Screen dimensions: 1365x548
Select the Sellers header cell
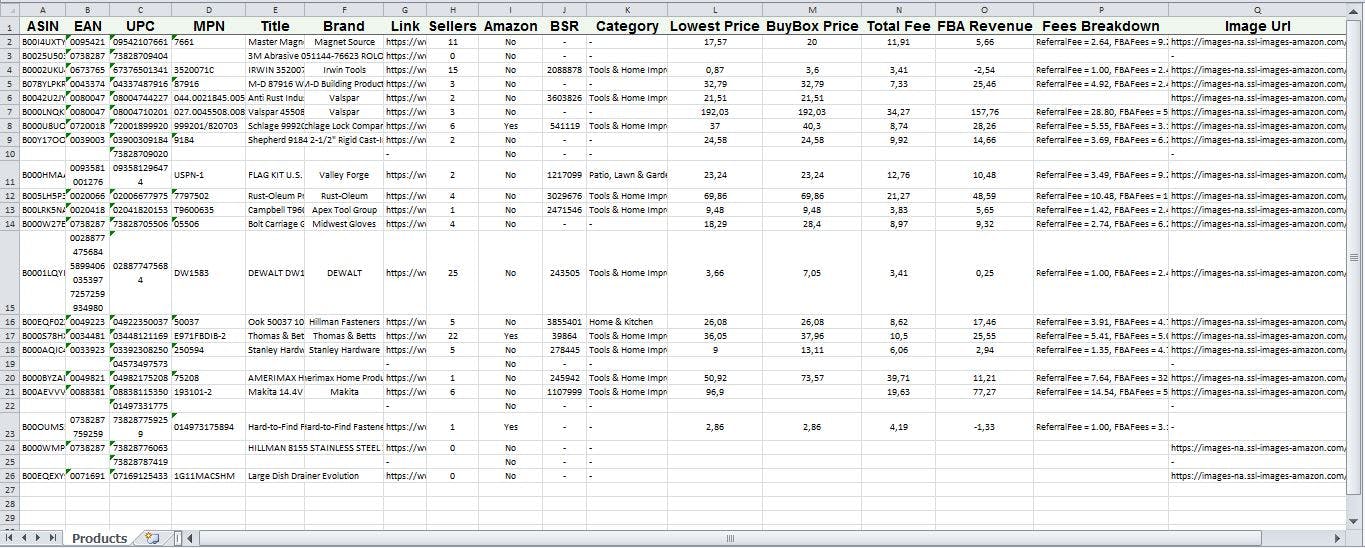tap(452, 26)
